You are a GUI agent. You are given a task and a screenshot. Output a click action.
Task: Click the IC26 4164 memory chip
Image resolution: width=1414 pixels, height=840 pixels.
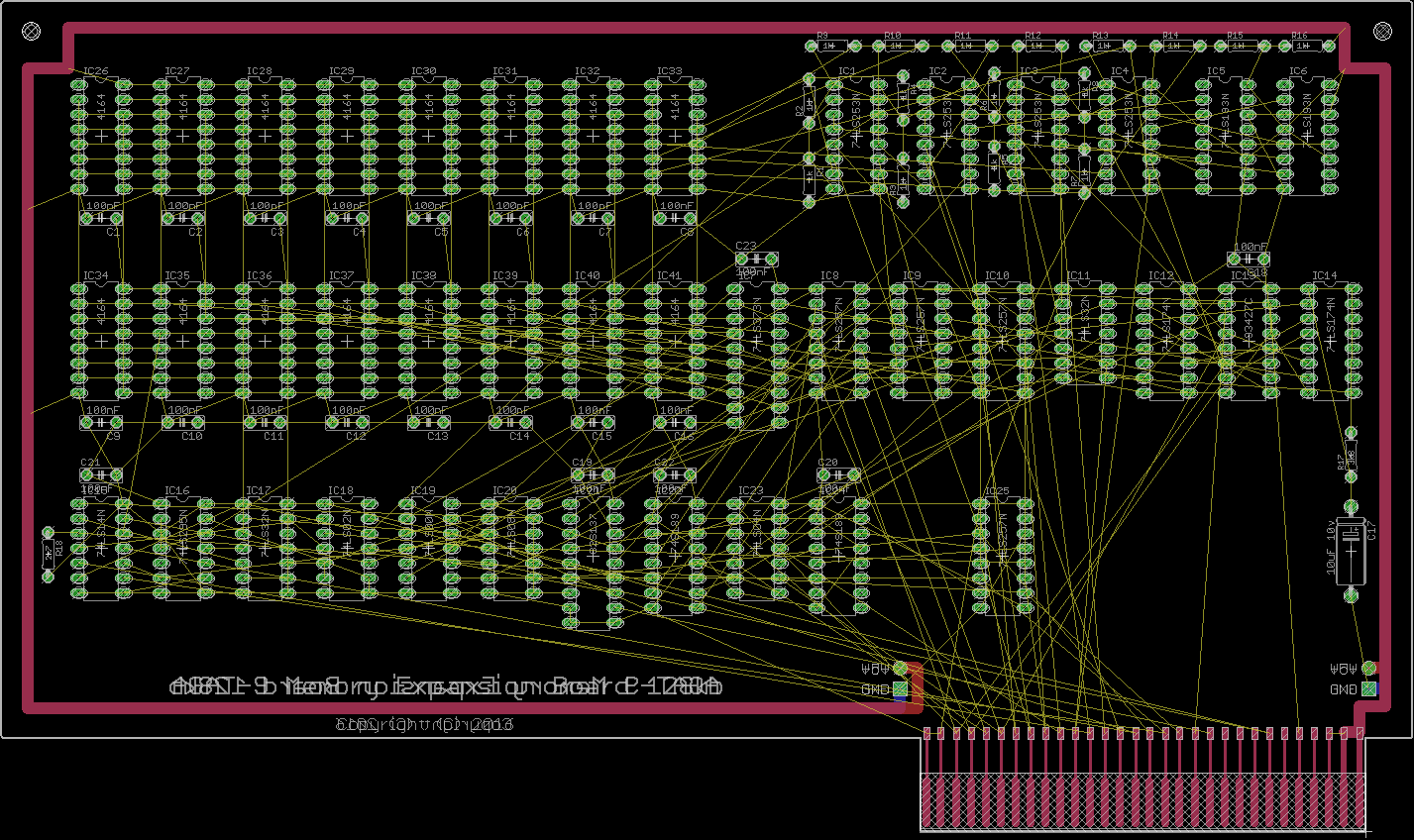point(101,136)
